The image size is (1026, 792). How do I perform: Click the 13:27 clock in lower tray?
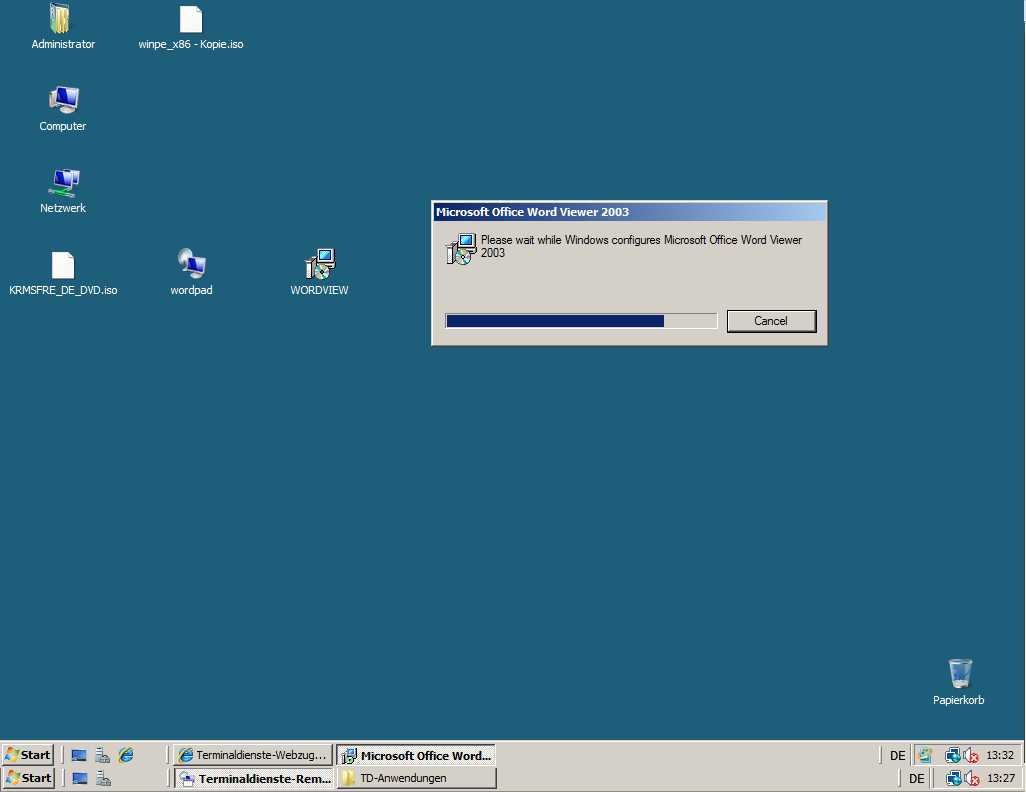1001,778
